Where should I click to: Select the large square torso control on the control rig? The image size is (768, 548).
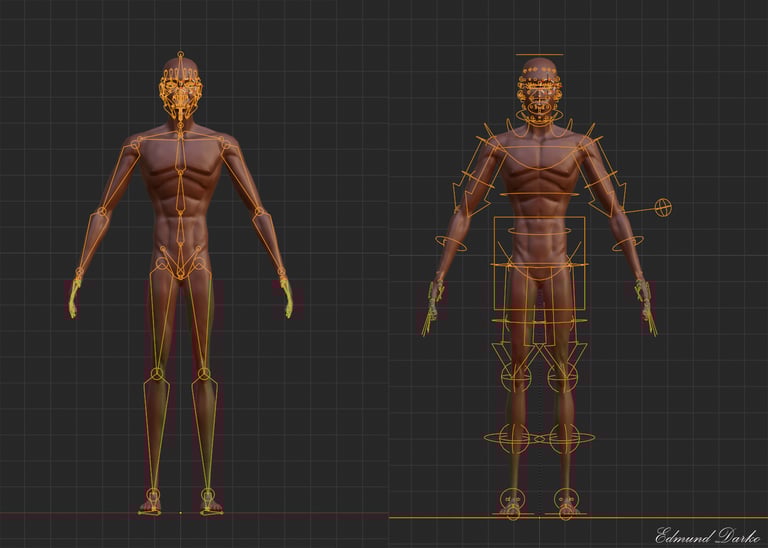[x=539, y=263]
